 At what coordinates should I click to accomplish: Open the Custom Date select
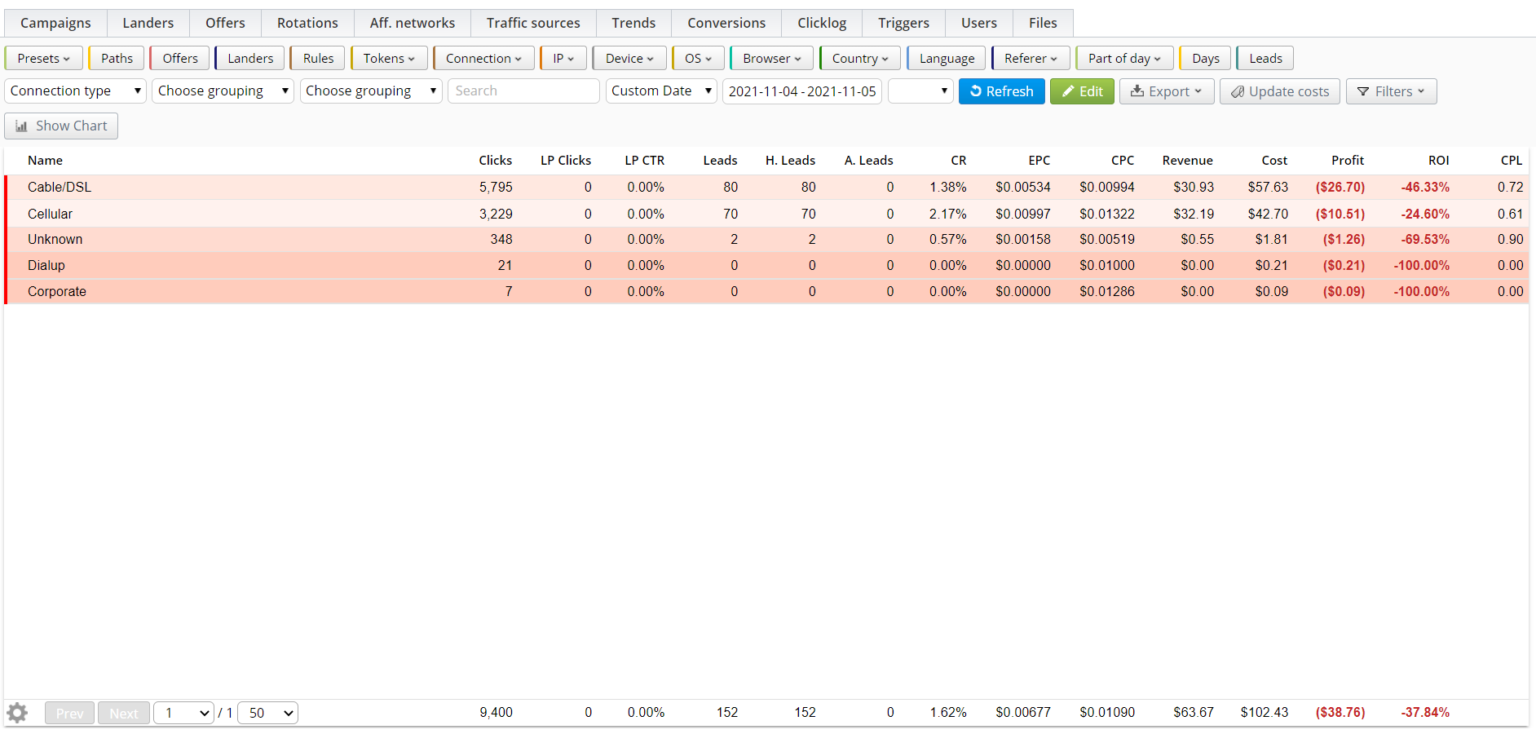coord(662,91)
